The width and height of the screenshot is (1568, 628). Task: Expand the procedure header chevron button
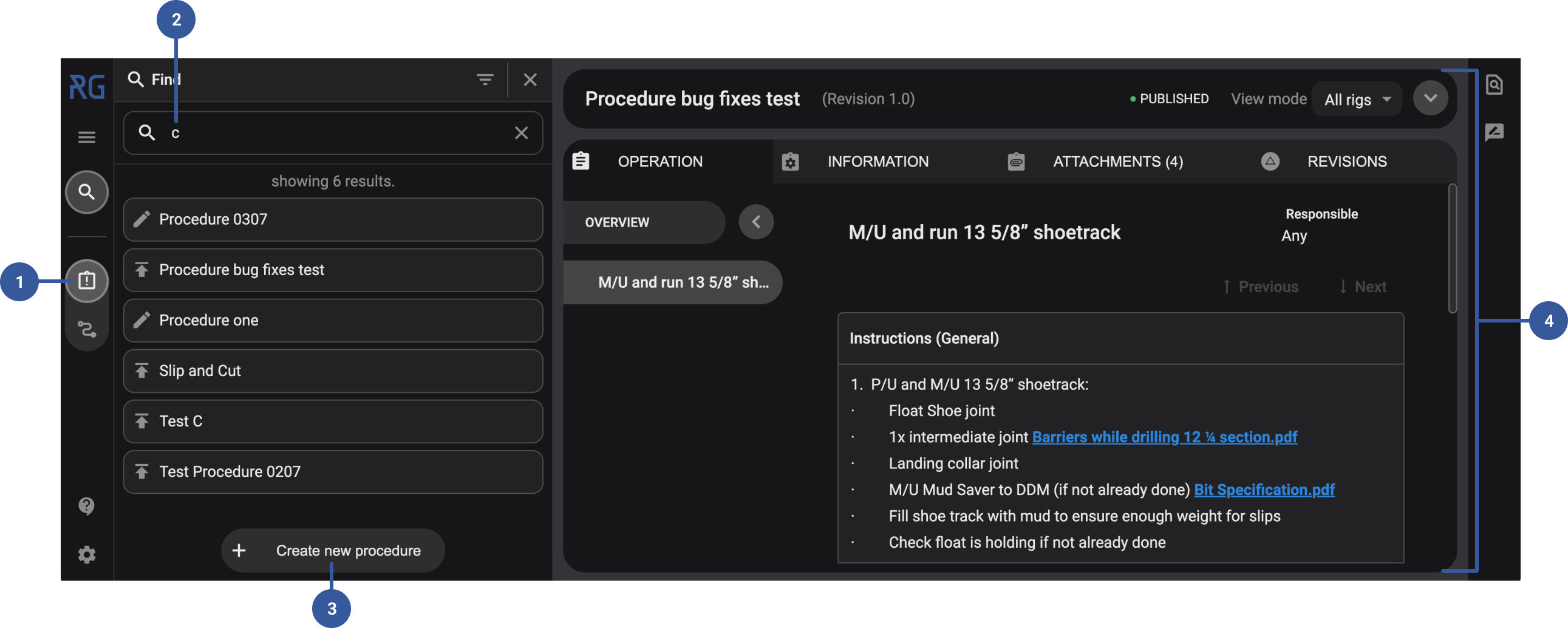click(1430, 98)
